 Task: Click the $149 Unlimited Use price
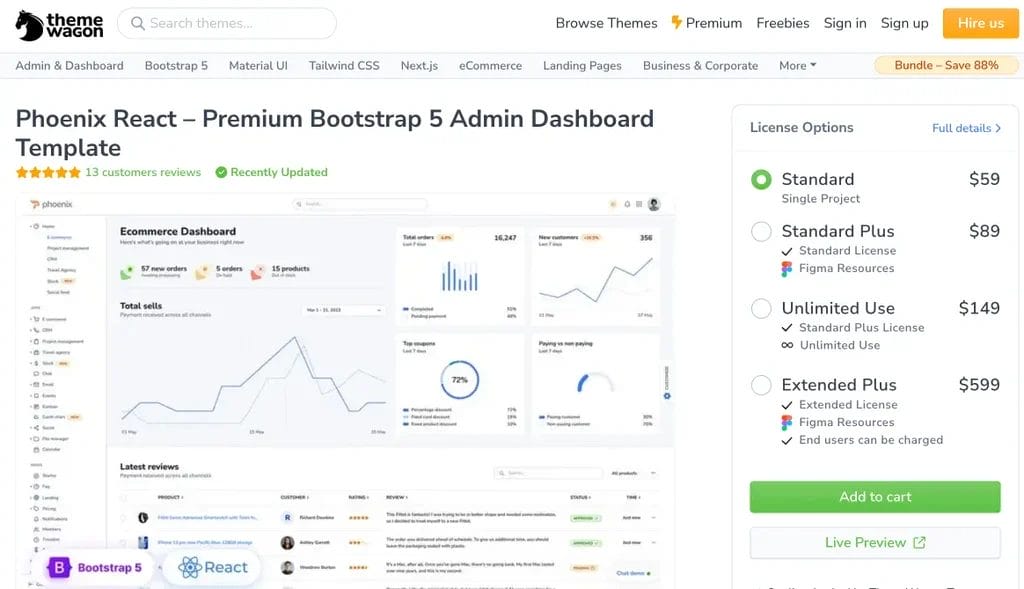979,308
